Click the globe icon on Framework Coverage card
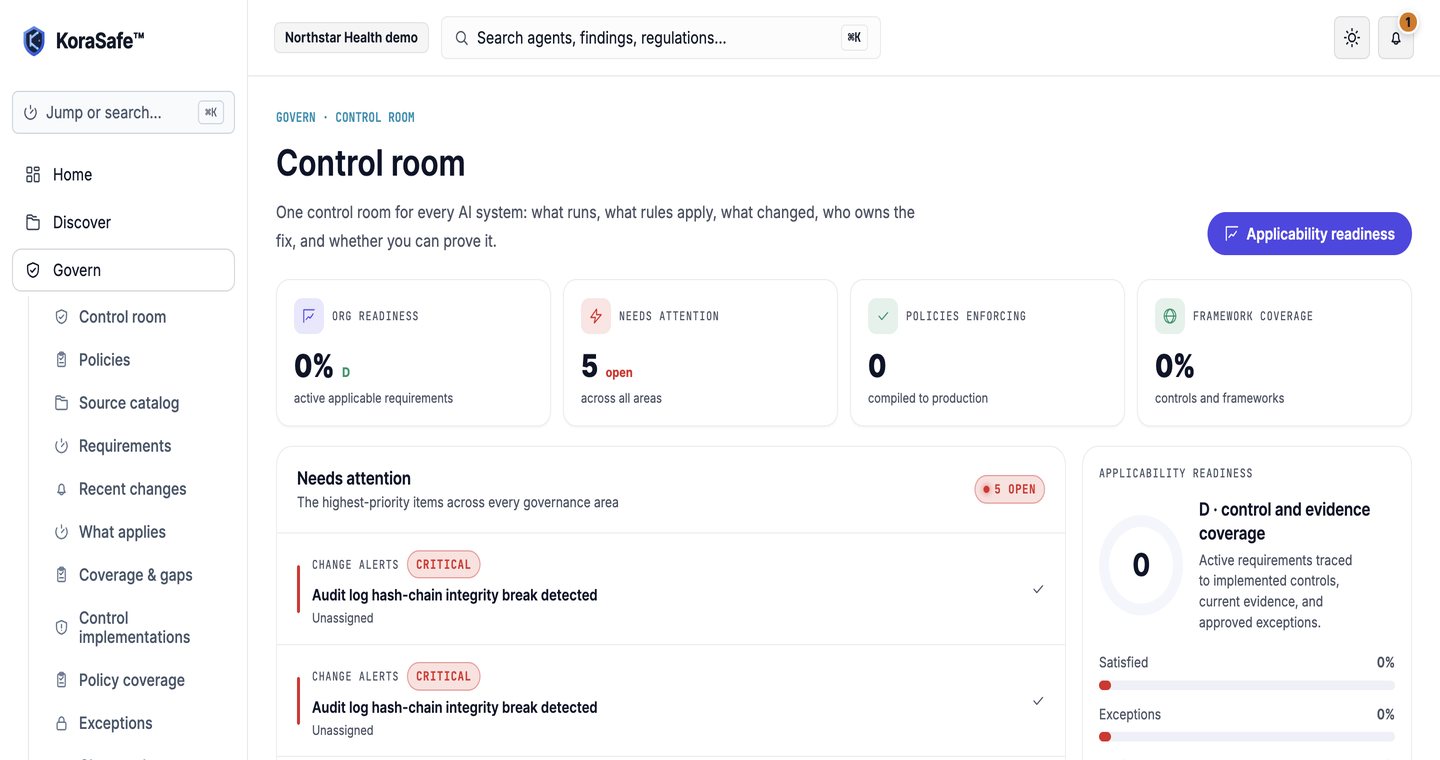The height and width of the screenshot is (760, 1440). [1170, 316]
